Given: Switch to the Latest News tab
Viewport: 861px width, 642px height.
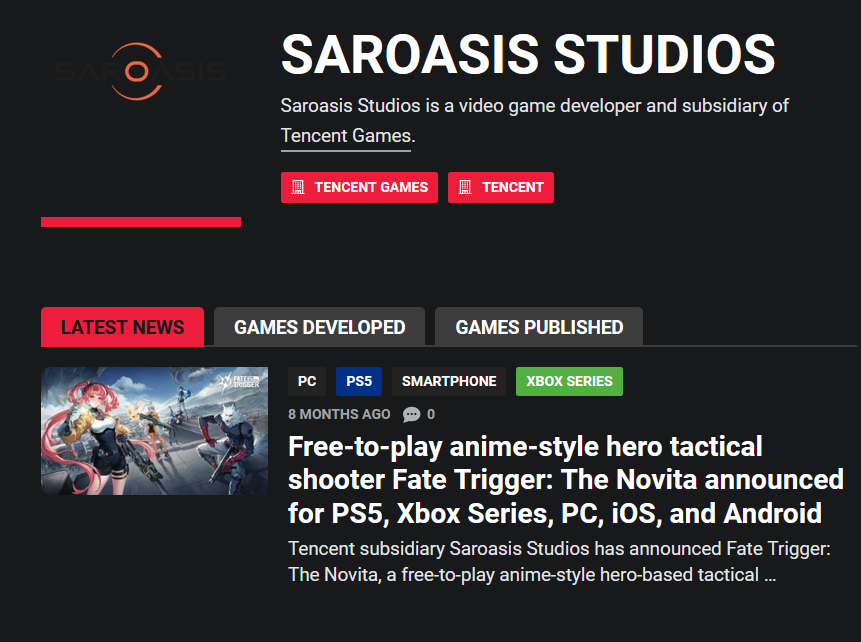Looking at the screenshot, I should click(122, 327).
